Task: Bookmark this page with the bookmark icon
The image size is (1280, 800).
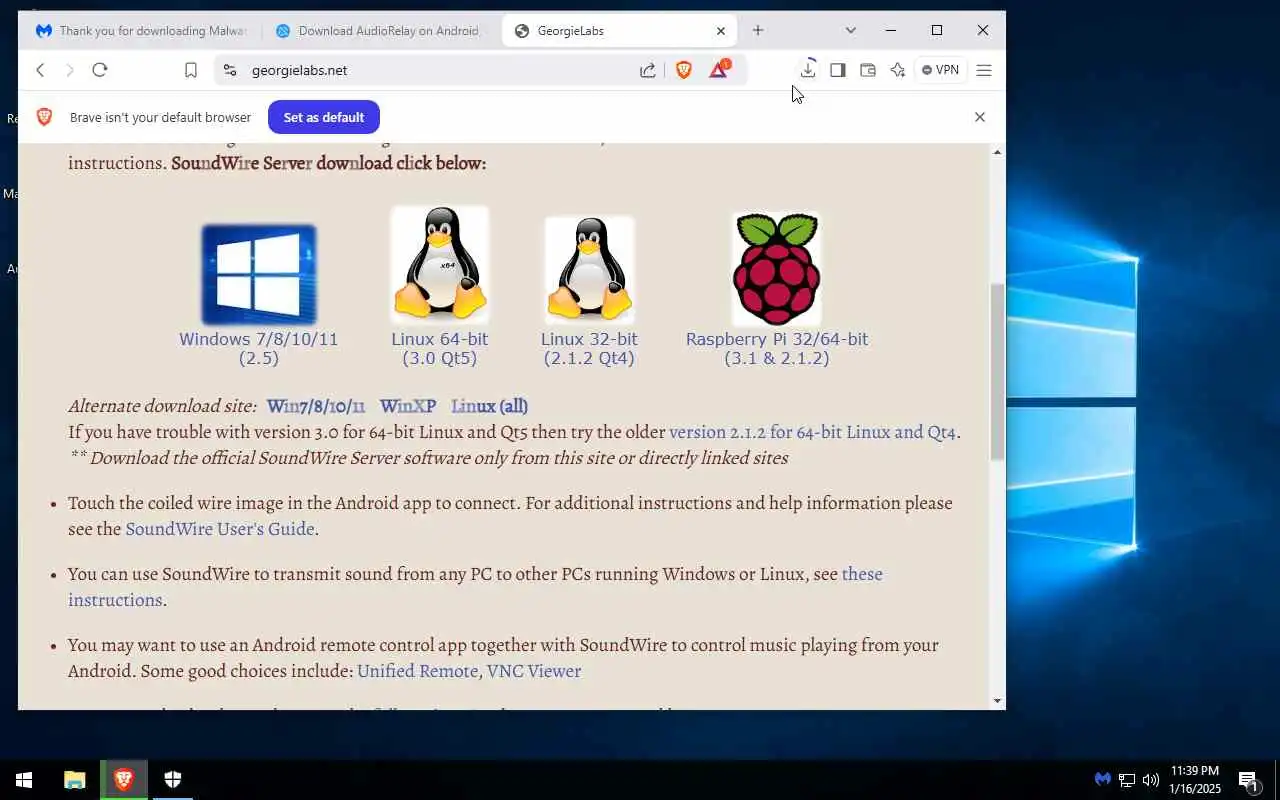Action: (190, 70)
